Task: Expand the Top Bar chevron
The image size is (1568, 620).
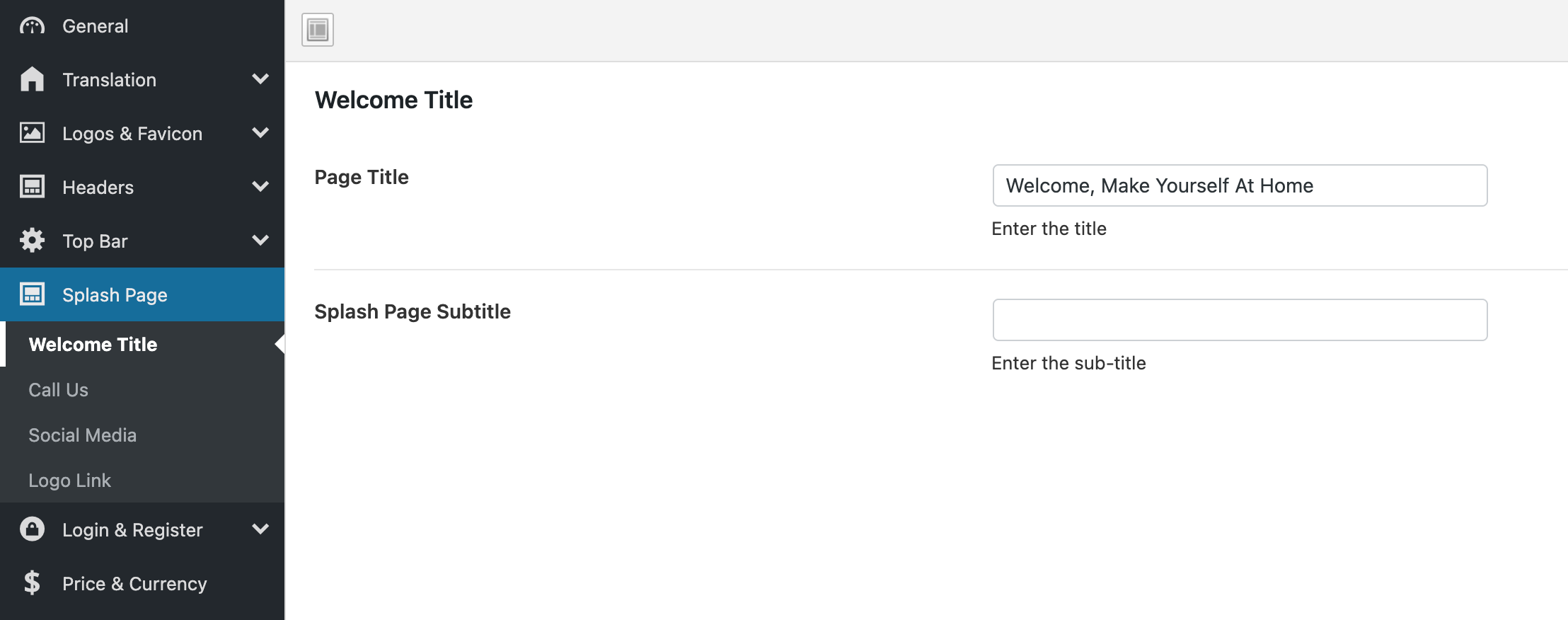Action: (260, 240)
